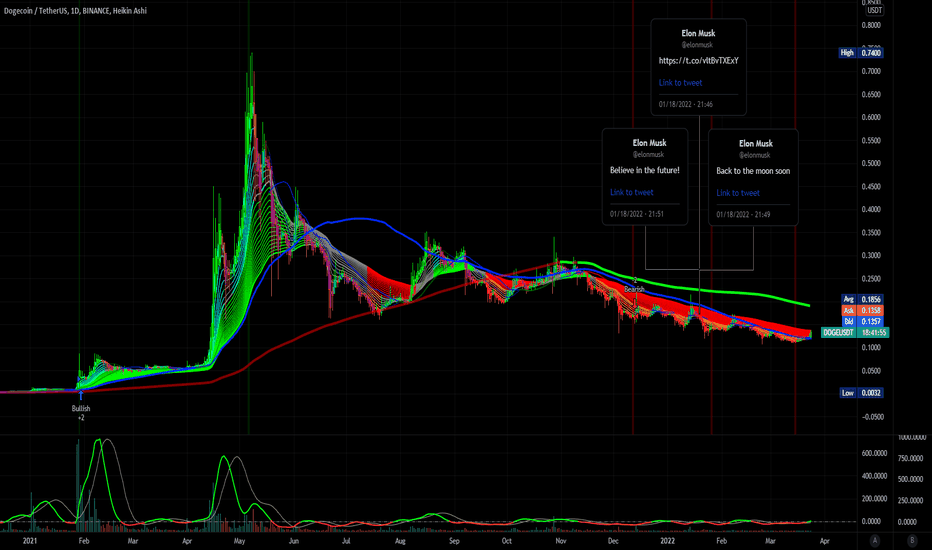Image resolution: width=932 pixels, height=550 pixels.
Task: Click the circular A button below the price scale
Action: pyautogui.click(x=875, y=540)
